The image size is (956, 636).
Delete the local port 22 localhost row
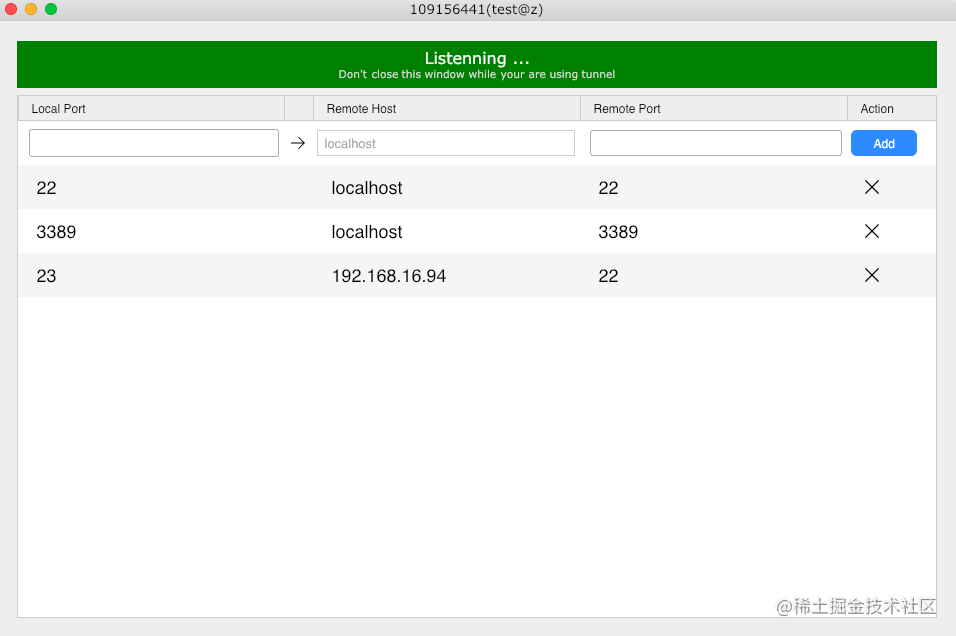coord(871,187)
